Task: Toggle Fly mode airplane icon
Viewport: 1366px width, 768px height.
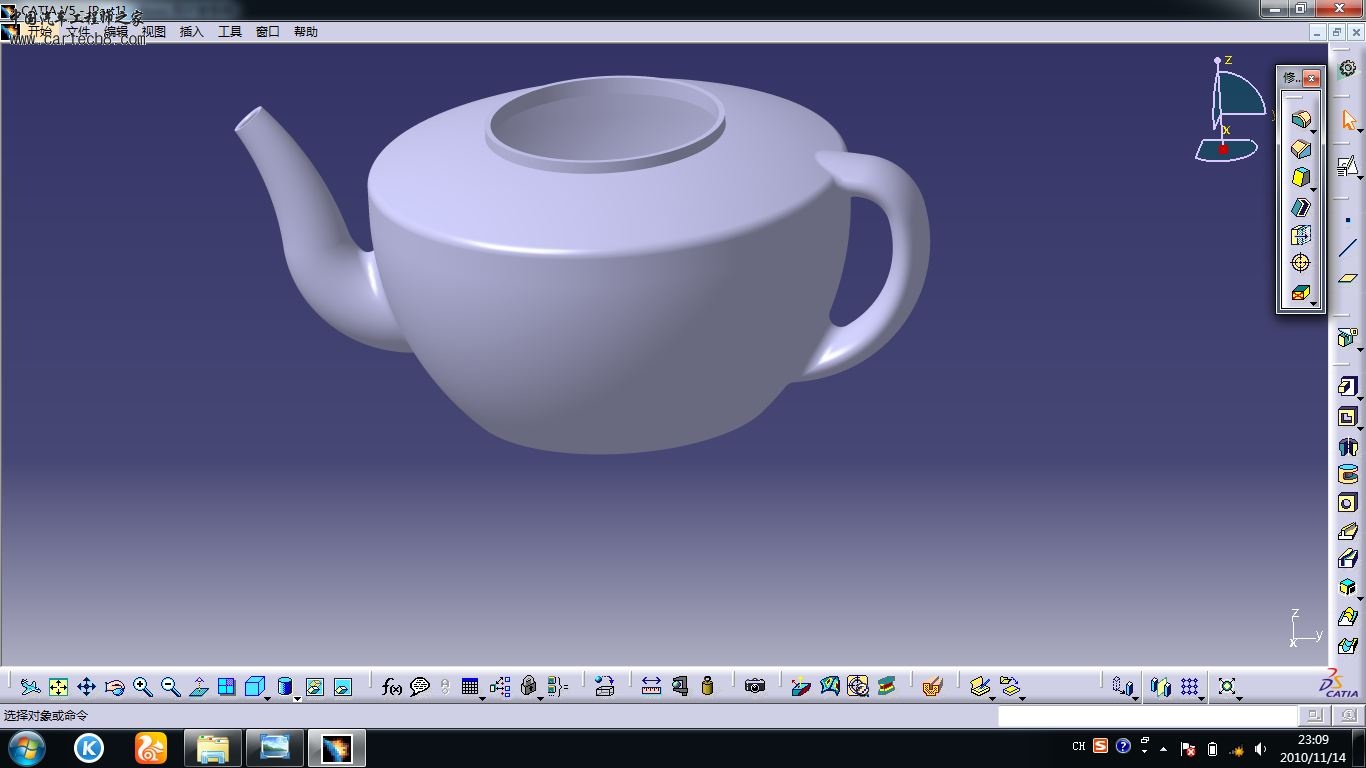Action: pyautogui.click(x=30, y=686)
